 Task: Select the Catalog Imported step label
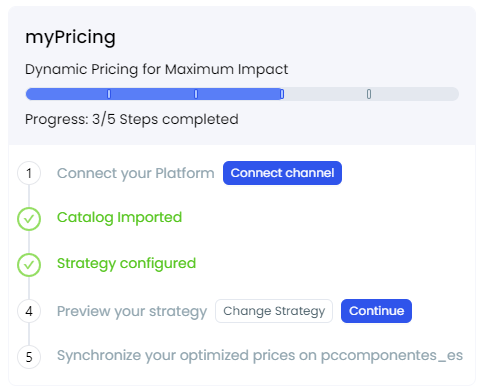coord(119,218)
